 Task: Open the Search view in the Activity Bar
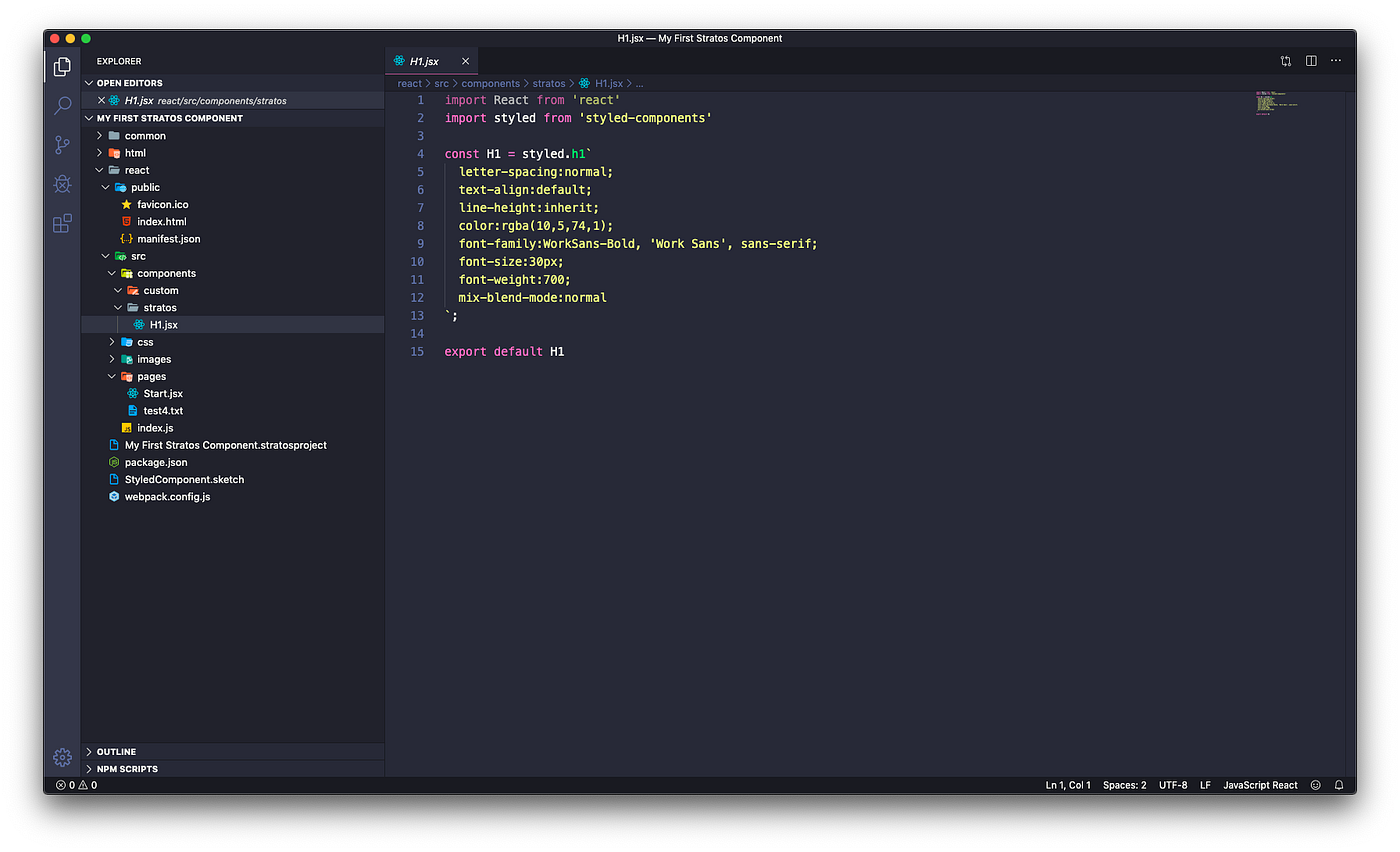tap(62, 105)
